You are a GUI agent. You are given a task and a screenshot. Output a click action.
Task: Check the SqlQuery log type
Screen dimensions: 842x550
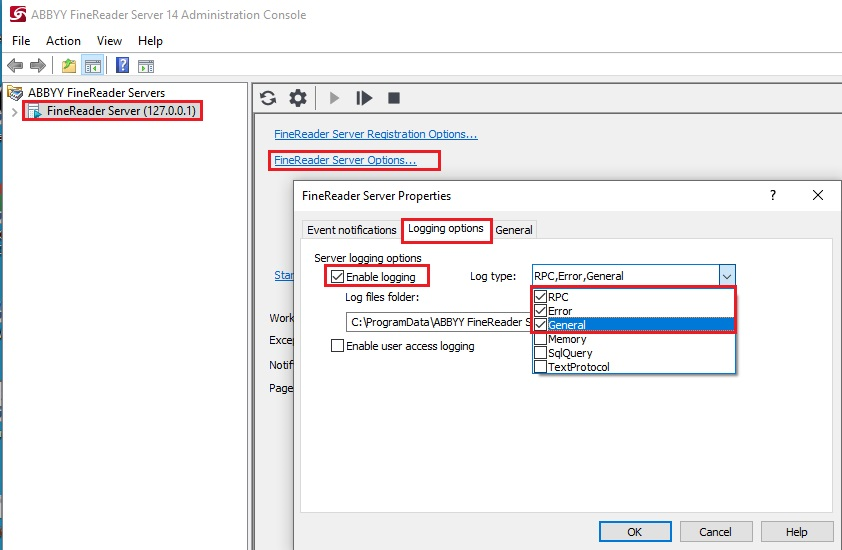pos(540,353)
